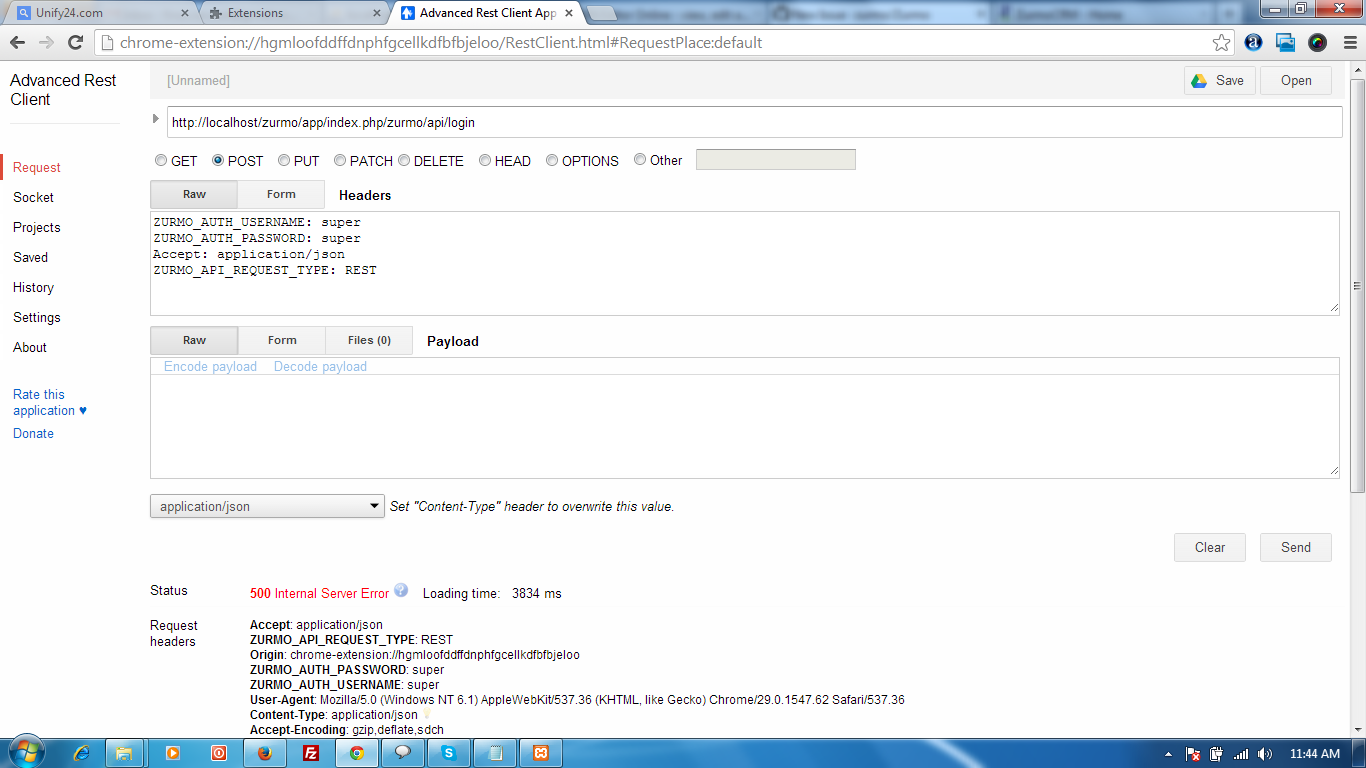The width and height of the screenshot is (1366, 768).
Task: Open XAMPP from the taskbar
Action: pos(541,753)
